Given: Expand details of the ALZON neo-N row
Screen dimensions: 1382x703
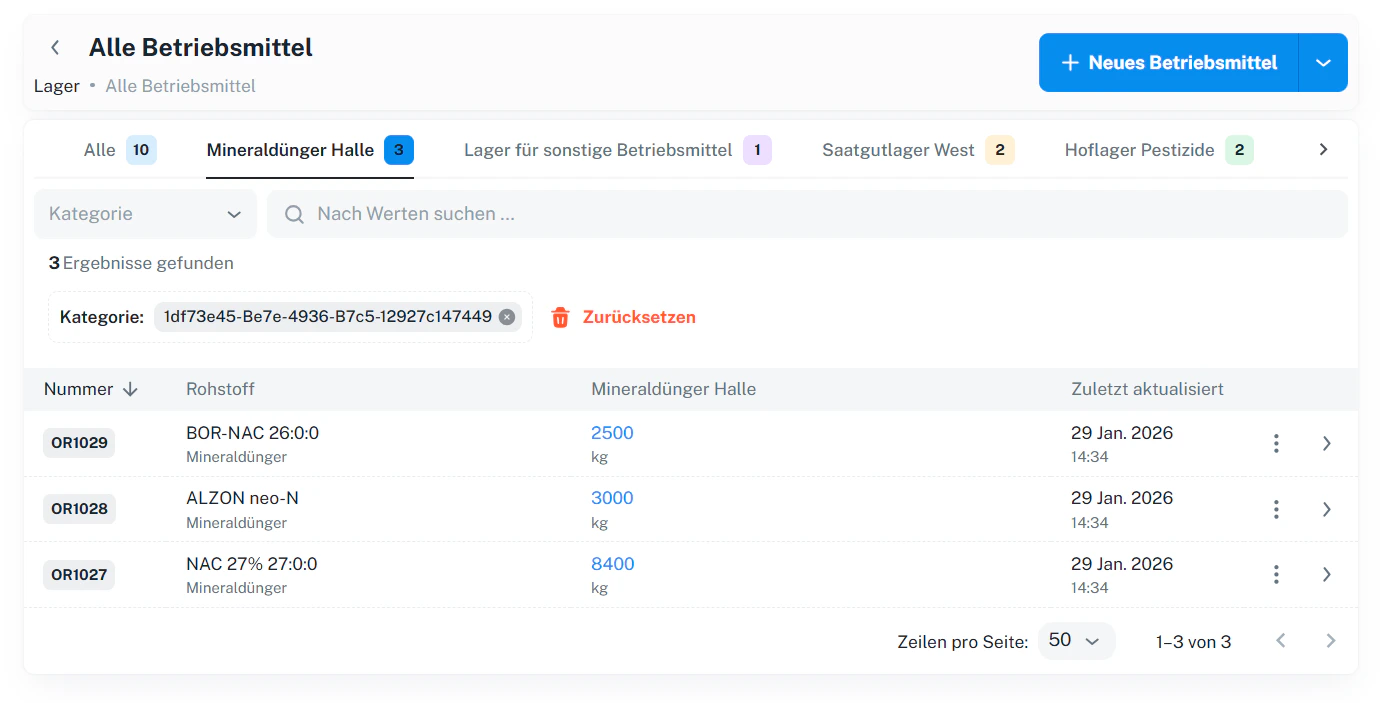Looking at the screenshot, I should [x=1327, y=509].
